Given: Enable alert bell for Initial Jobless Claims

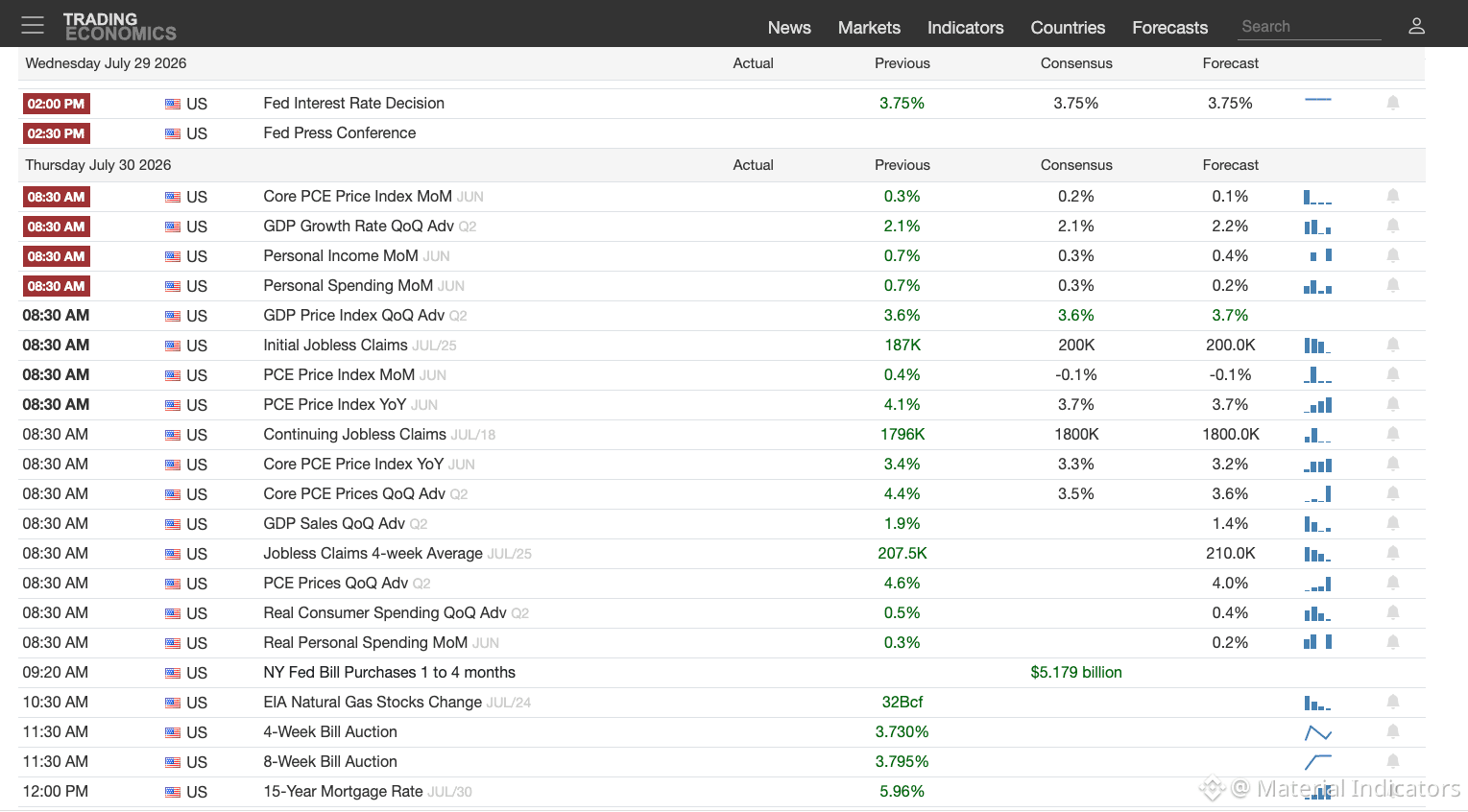Looking at the screenshot, I should (x=1393, y=345).
